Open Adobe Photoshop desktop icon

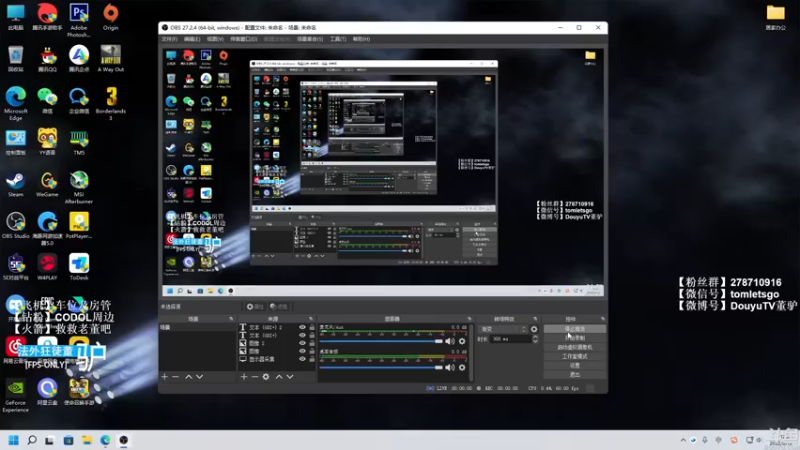79,20
